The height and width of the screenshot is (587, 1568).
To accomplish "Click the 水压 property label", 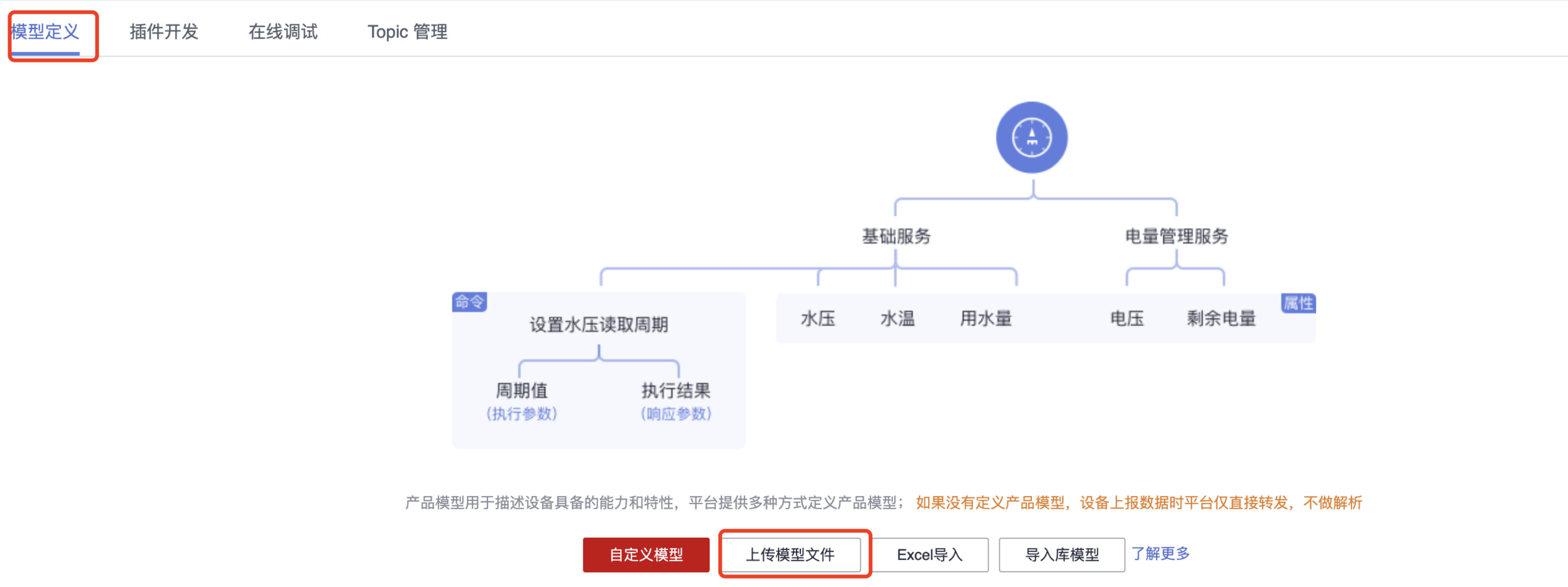I will coord(818,318).
